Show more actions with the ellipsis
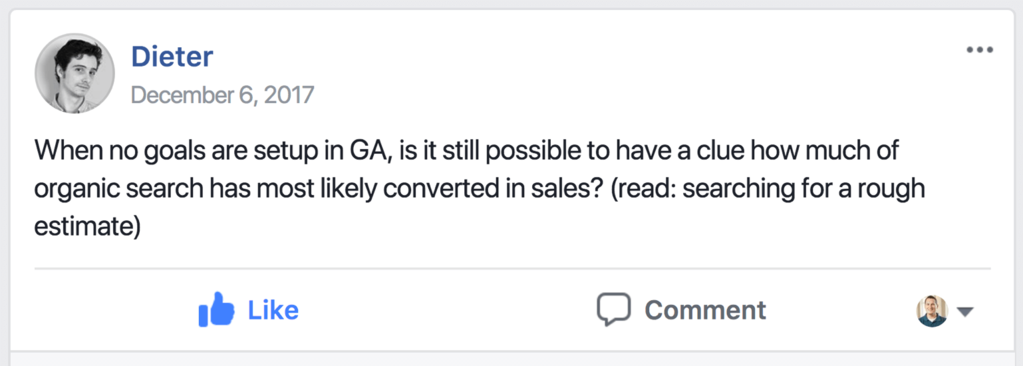The height and width of the screenshot is (366, 1023). 979,50
